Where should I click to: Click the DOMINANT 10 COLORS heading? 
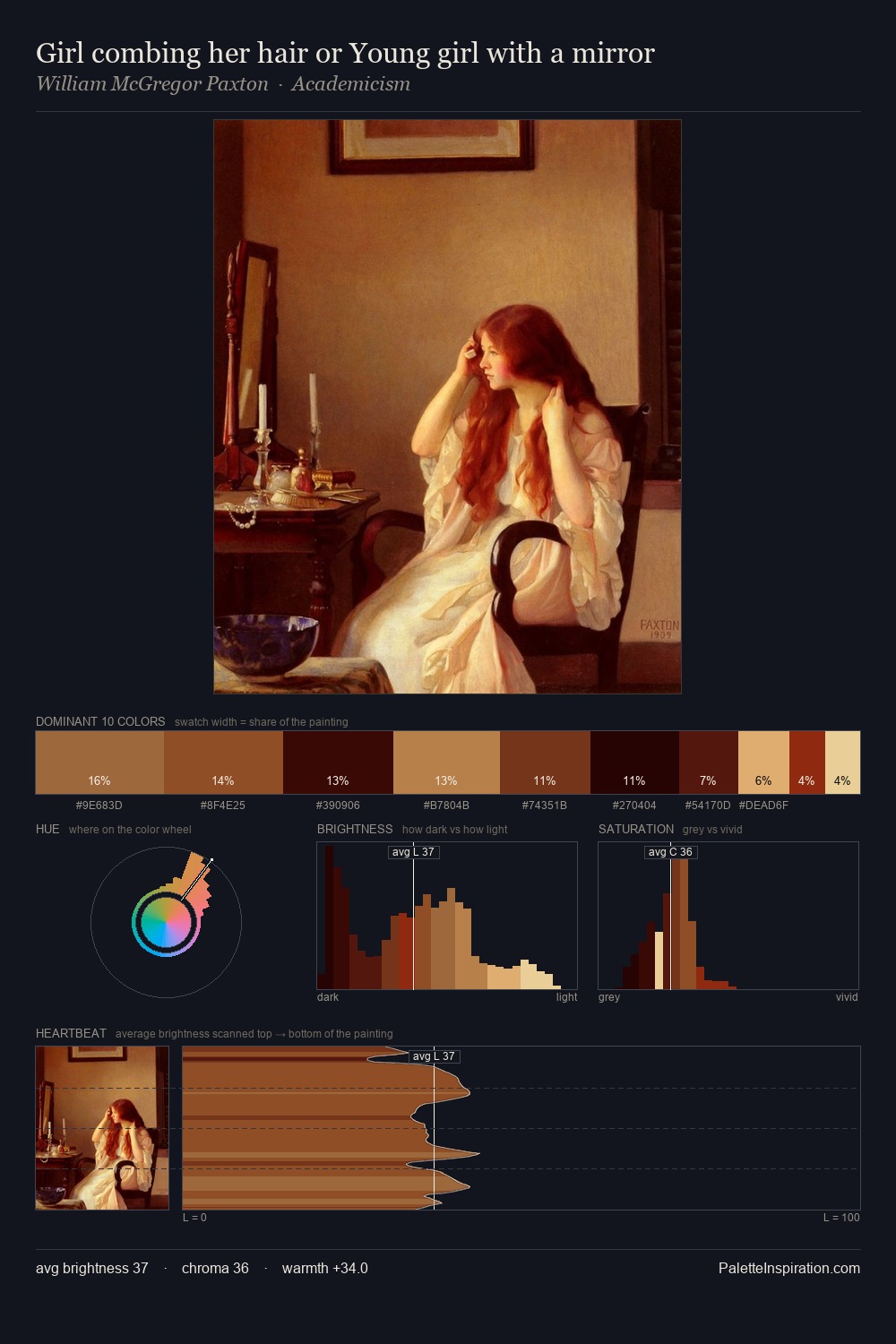click(100, 721)
